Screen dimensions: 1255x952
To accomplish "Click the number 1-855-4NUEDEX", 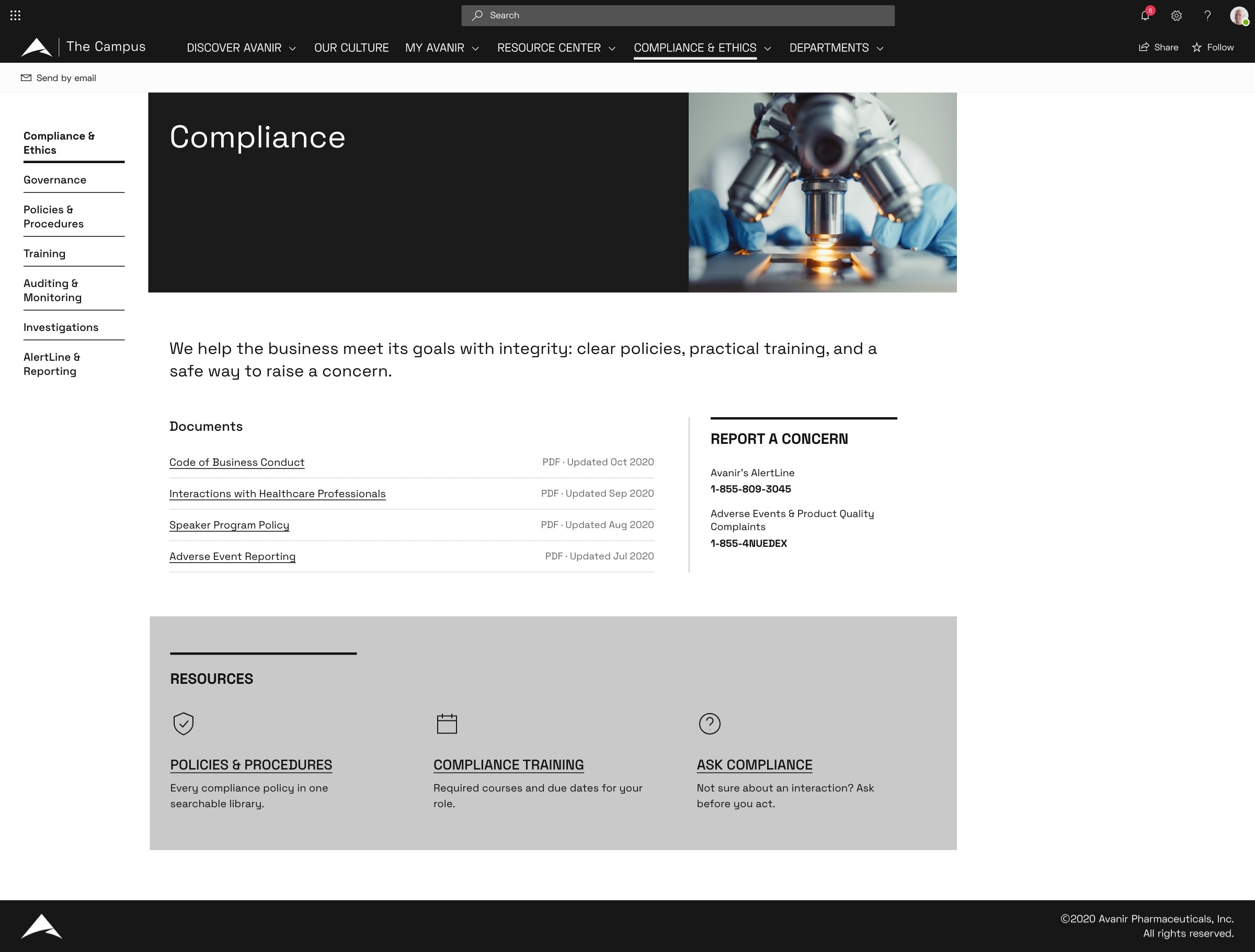I will click(749, 544).
